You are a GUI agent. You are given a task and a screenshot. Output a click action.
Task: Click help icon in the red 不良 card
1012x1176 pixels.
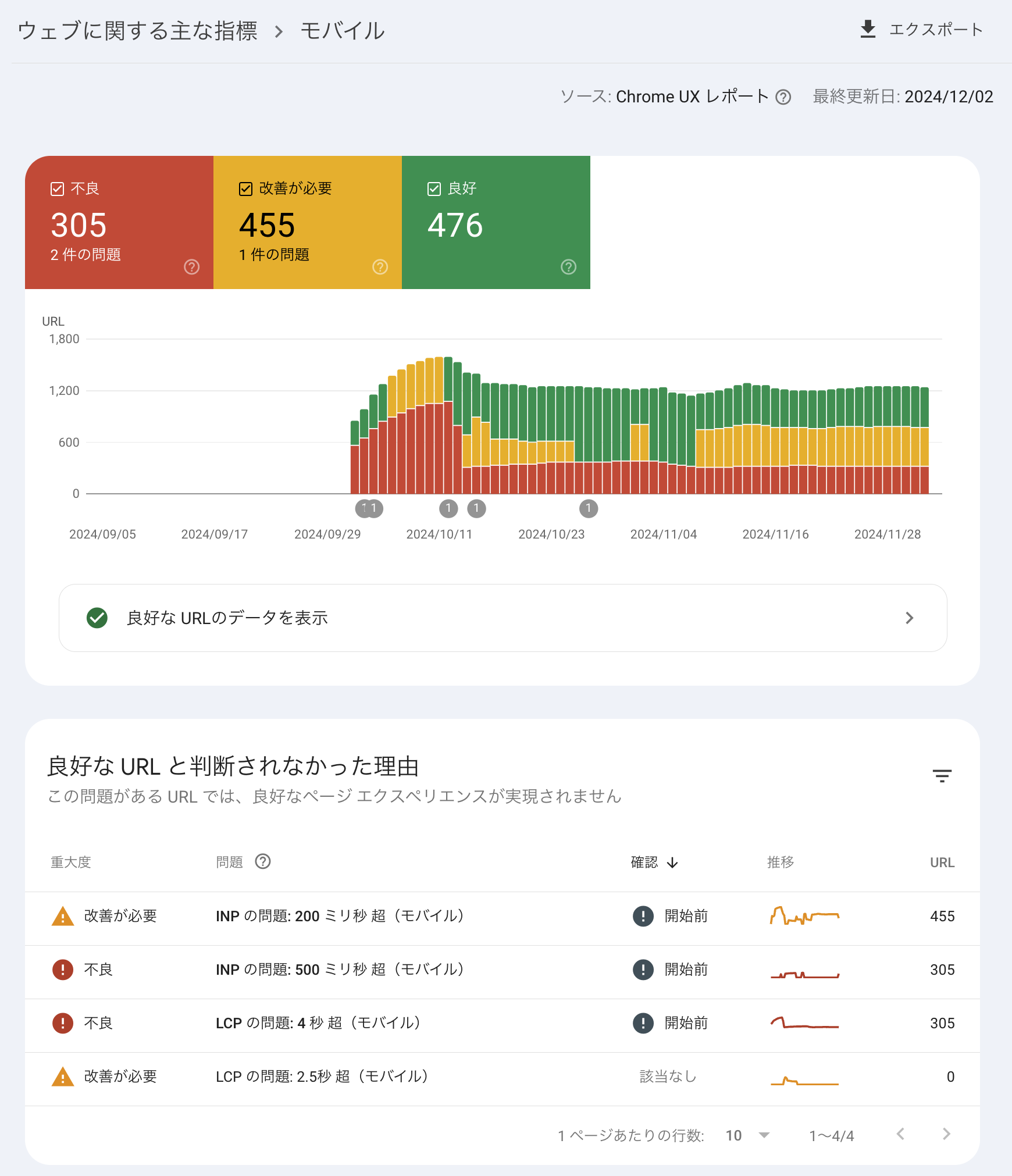coord(192,267)
